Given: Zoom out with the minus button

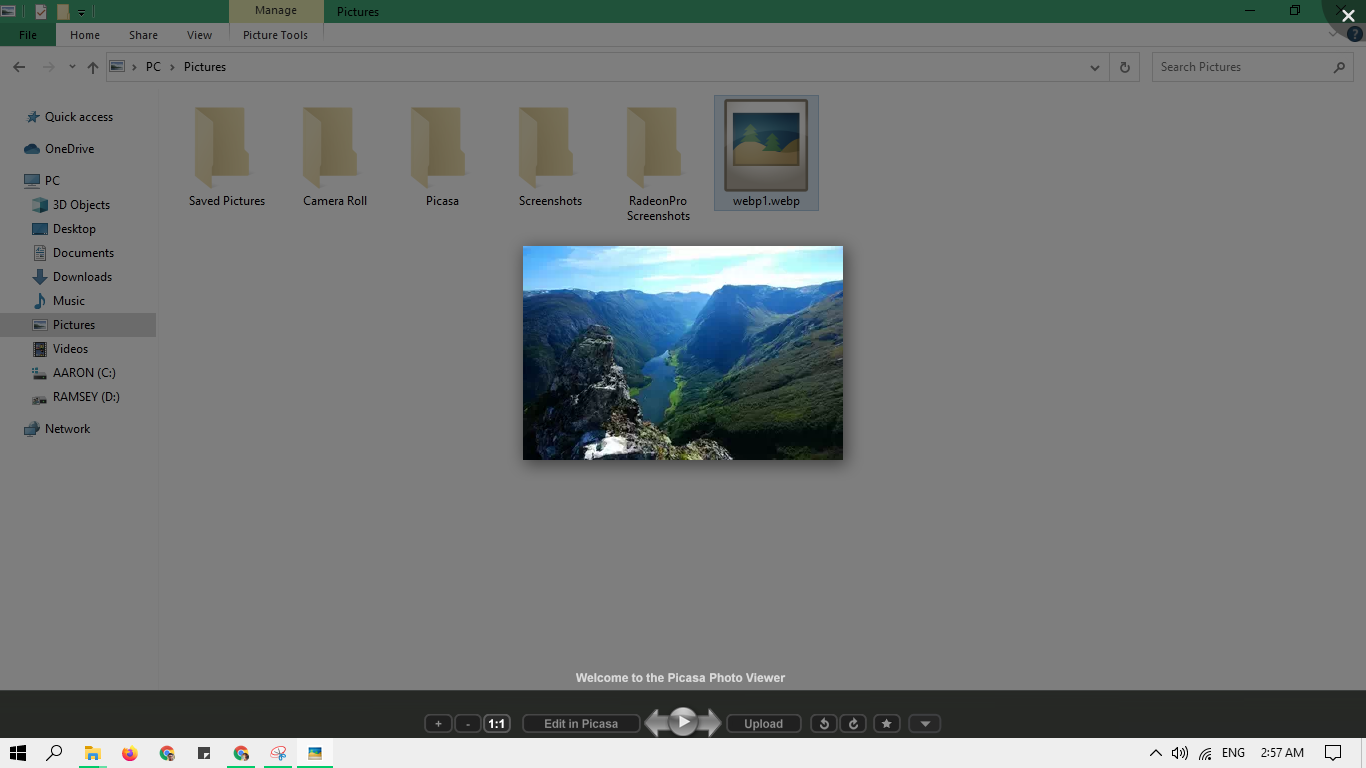Looking at the screenshot, I should pyautogui.click(x=468, y=724).
